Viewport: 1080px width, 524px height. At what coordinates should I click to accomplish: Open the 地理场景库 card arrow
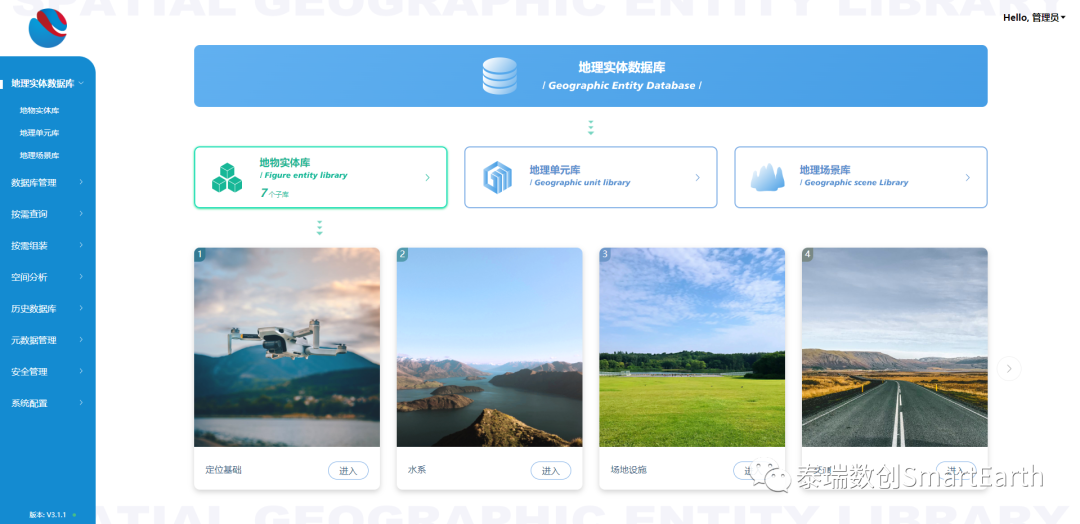[x=967, y=178]
